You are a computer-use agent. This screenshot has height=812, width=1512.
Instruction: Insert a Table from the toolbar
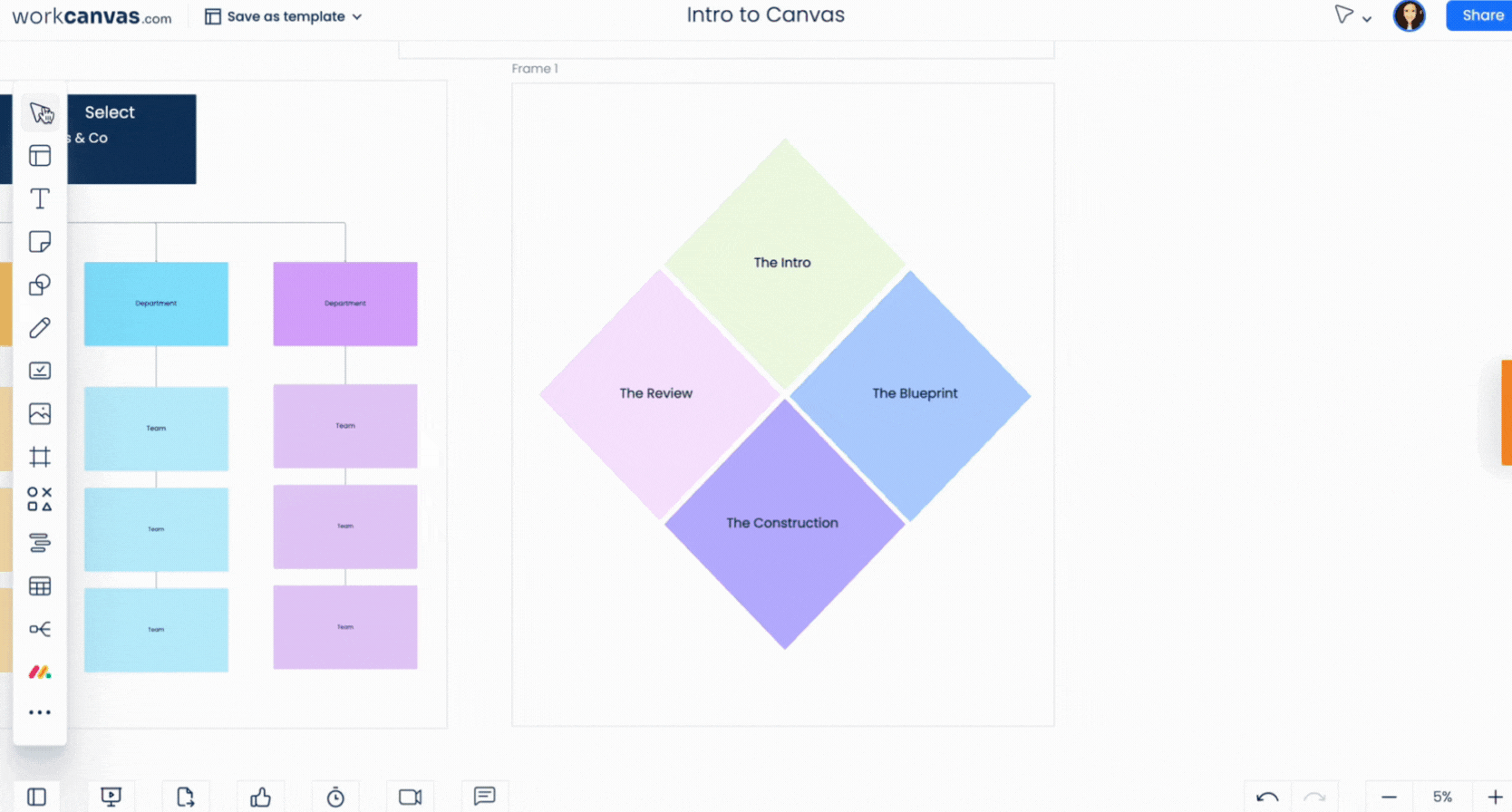pos(40,586)
